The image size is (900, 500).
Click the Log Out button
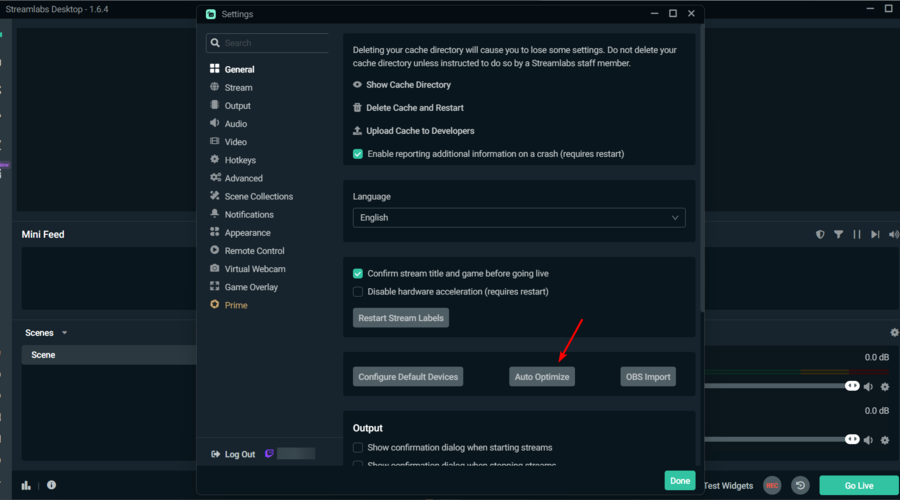pyautogui.click(x=233, y=454)
